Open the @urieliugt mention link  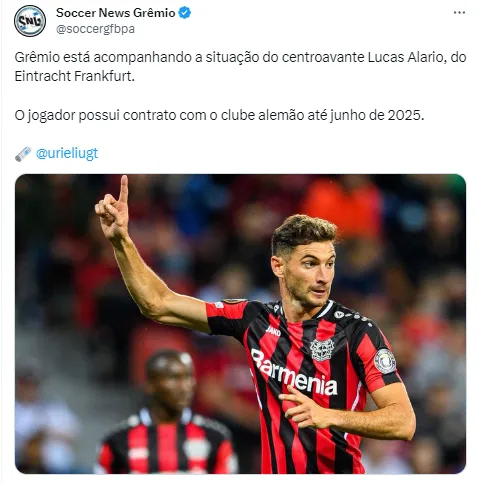pos(67,154)
